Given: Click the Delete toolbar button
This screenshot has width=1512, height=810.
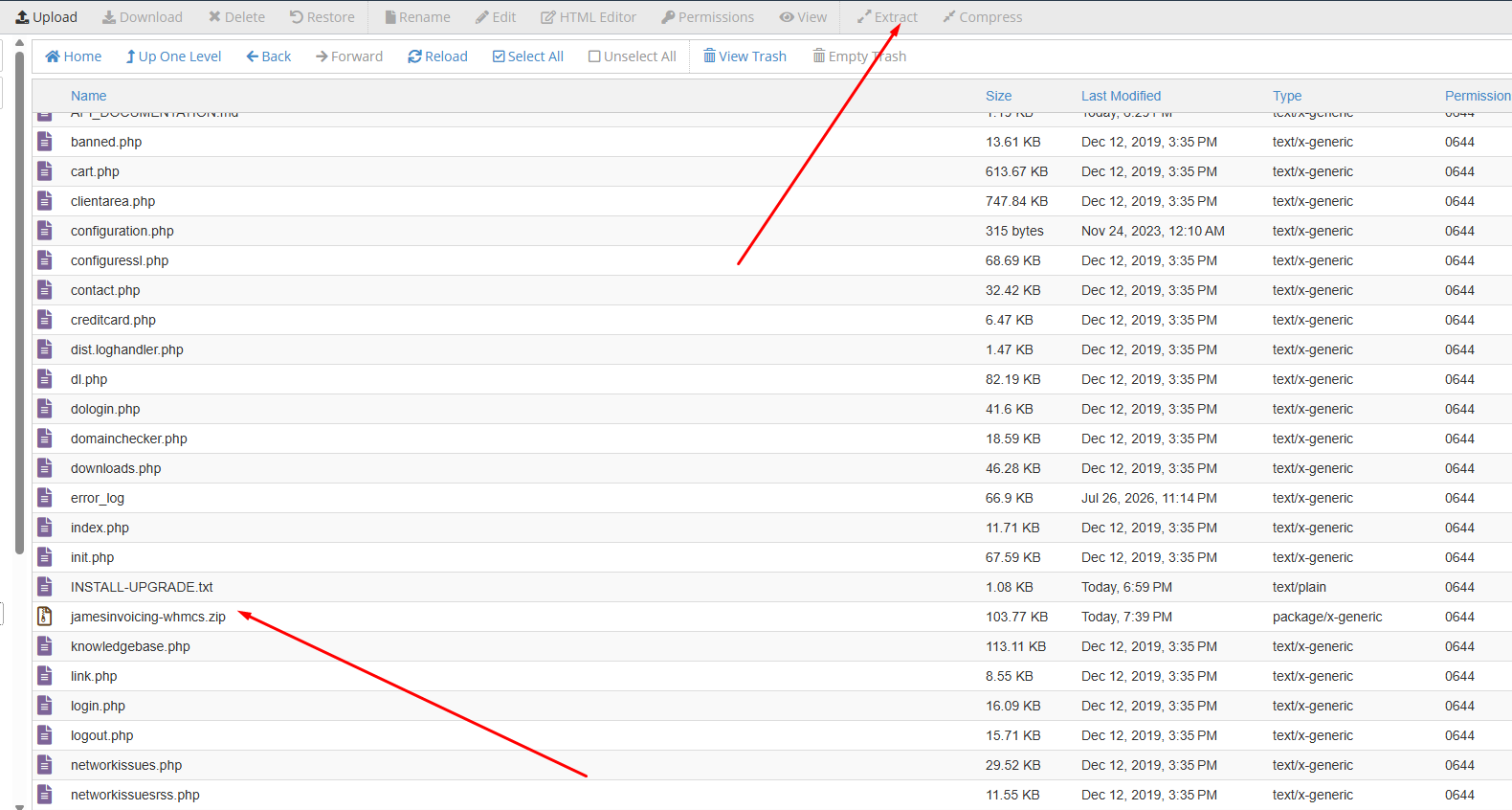Looking at the screenshot, I should click(x=237, y=17).
